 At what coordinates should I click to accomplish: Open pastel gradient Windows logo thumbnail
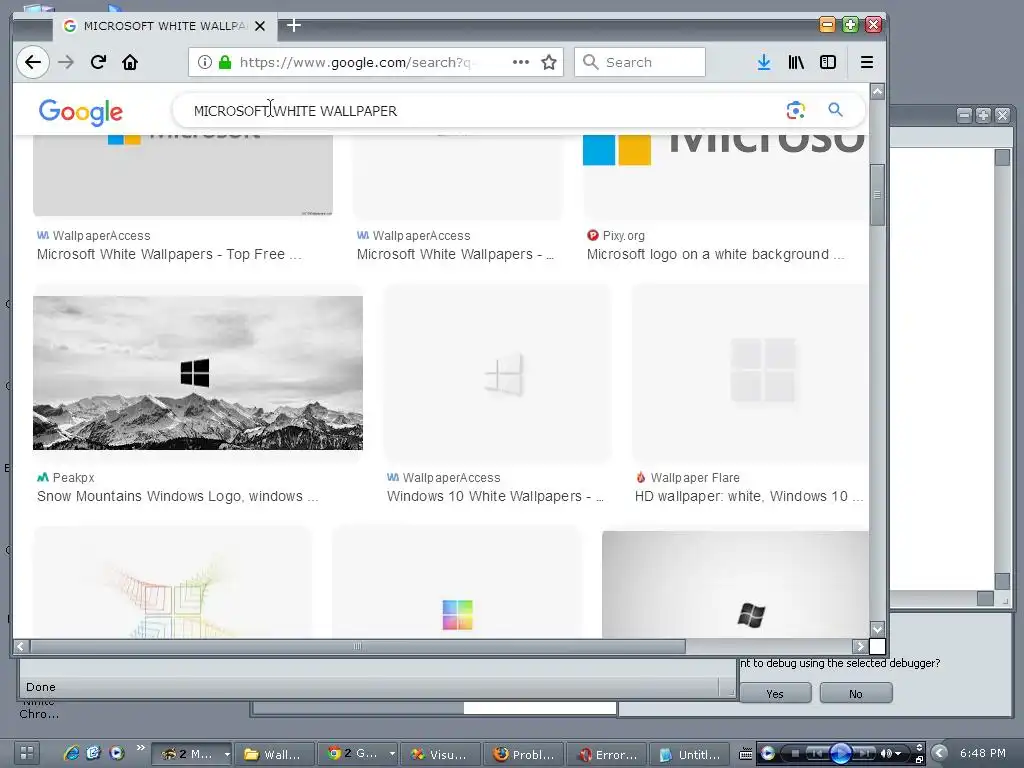coord(456,583)
